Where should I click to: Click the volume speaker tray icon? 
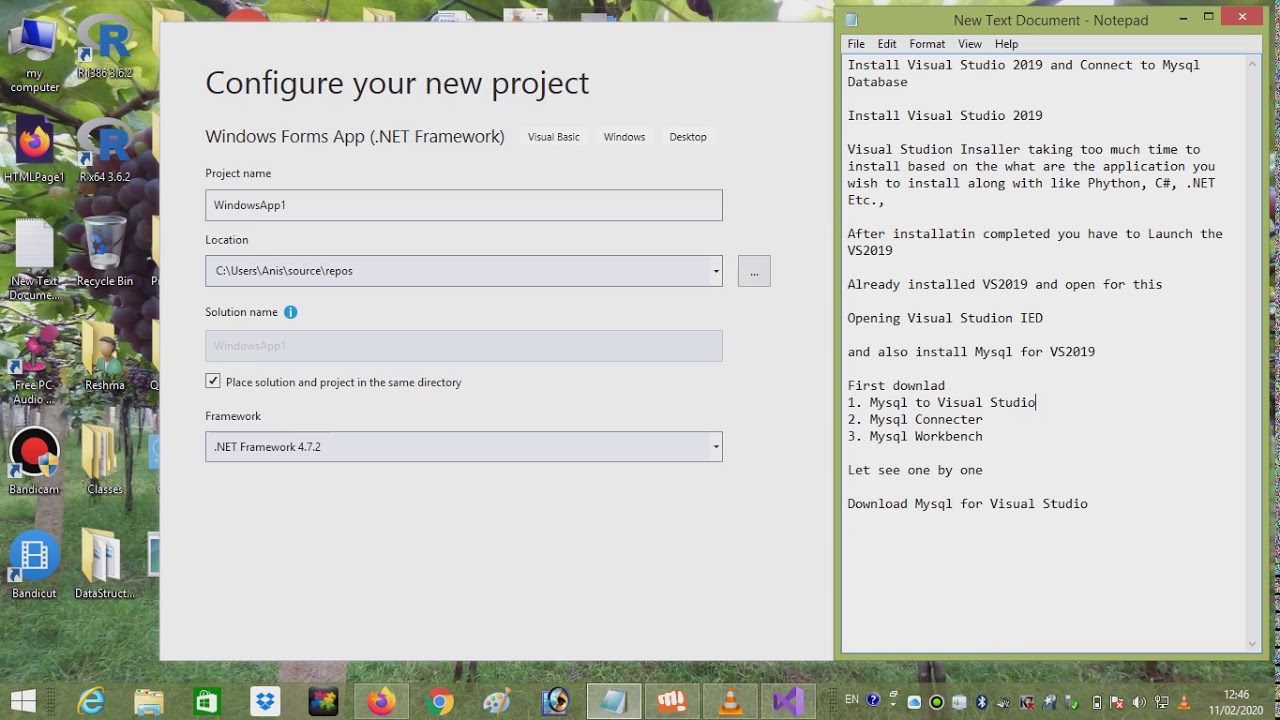(1140, 702)
